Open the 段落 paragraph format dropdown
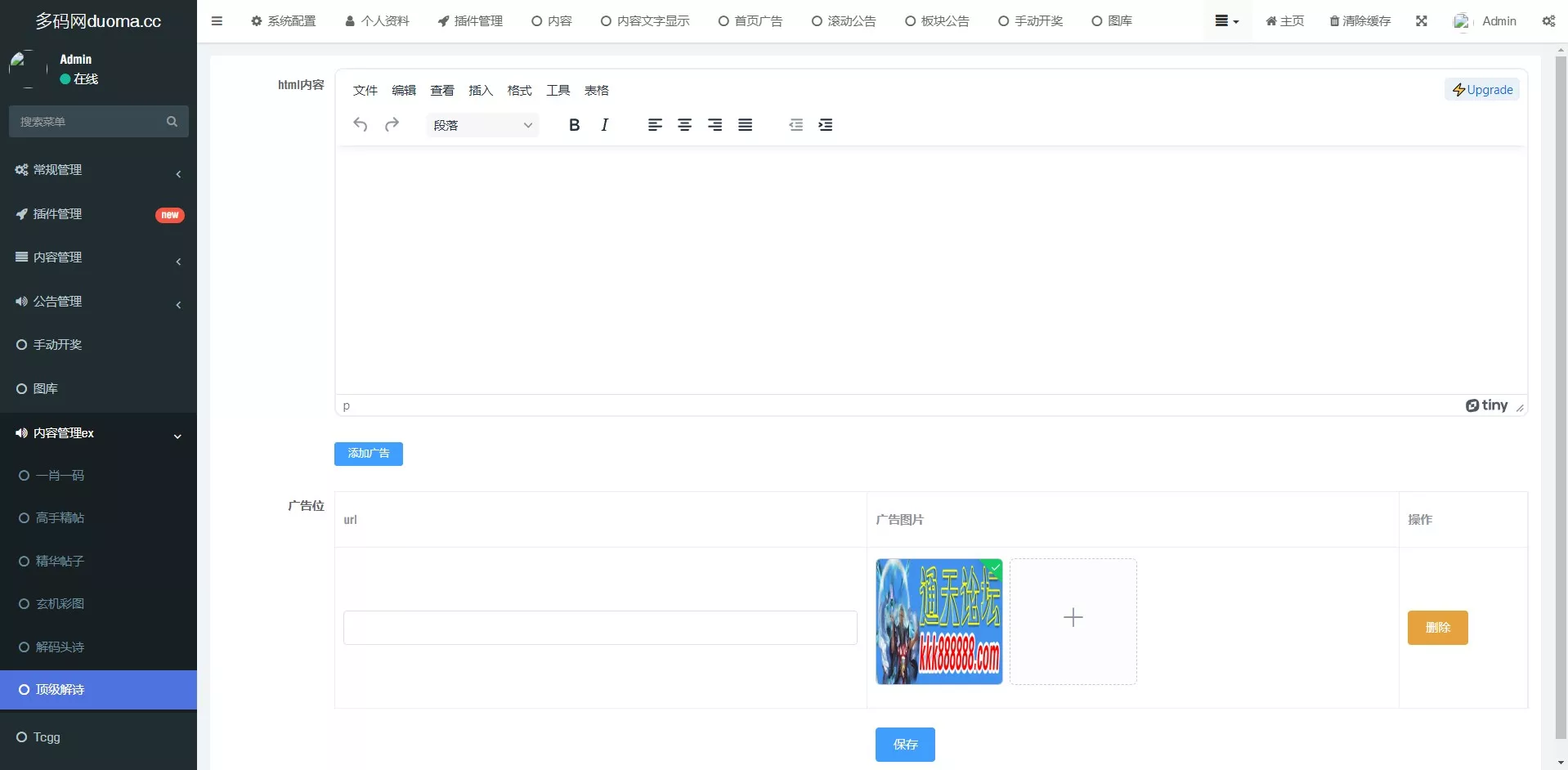The height and width of the screenshot is (770, 1568). (482, 124)
